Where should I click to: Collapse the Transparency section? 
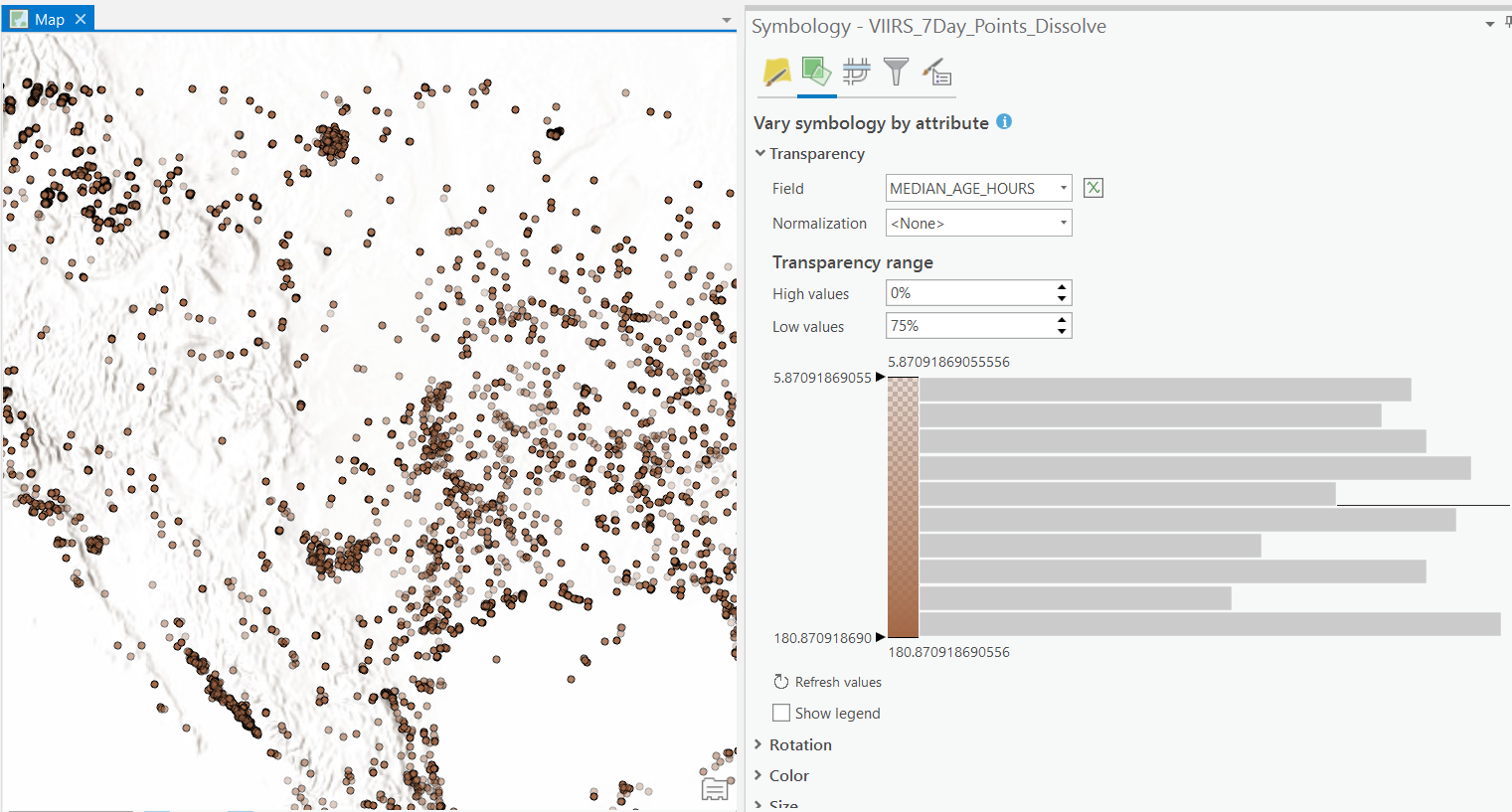[760, 153]
